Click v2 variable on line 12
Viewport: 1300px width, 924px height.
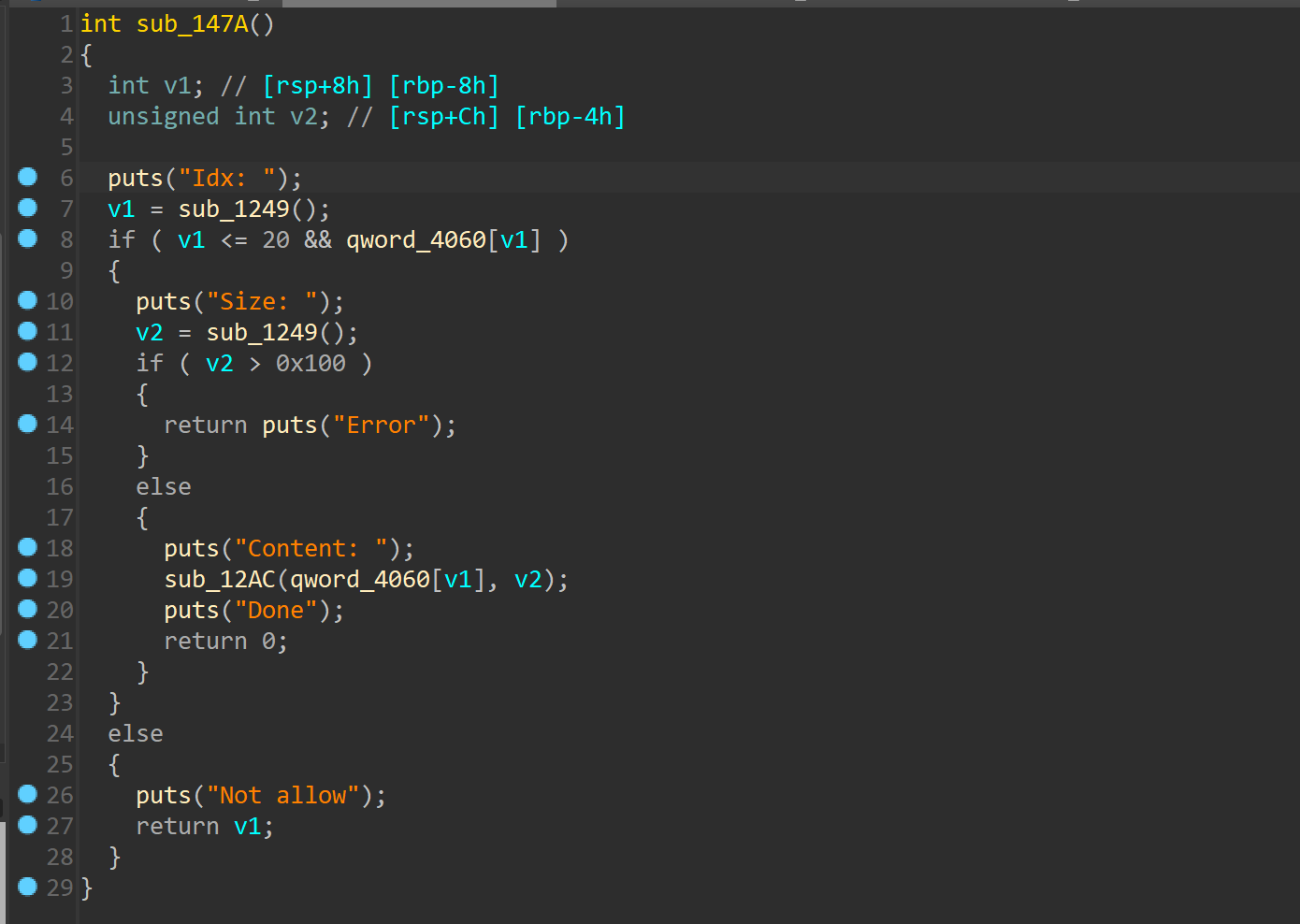[220, 364]
